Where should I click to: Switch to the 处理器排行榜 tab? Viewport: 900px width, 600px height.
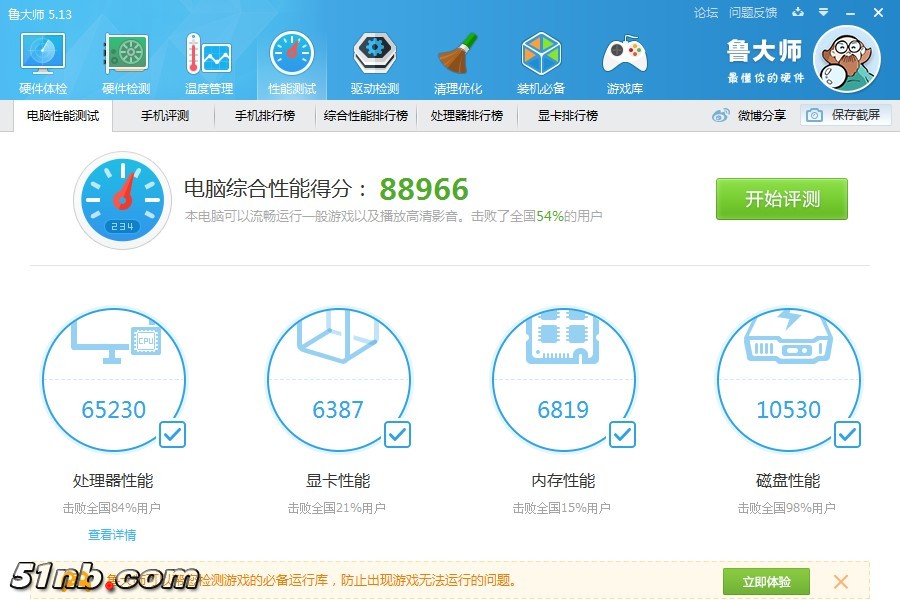tap(466, 116)
